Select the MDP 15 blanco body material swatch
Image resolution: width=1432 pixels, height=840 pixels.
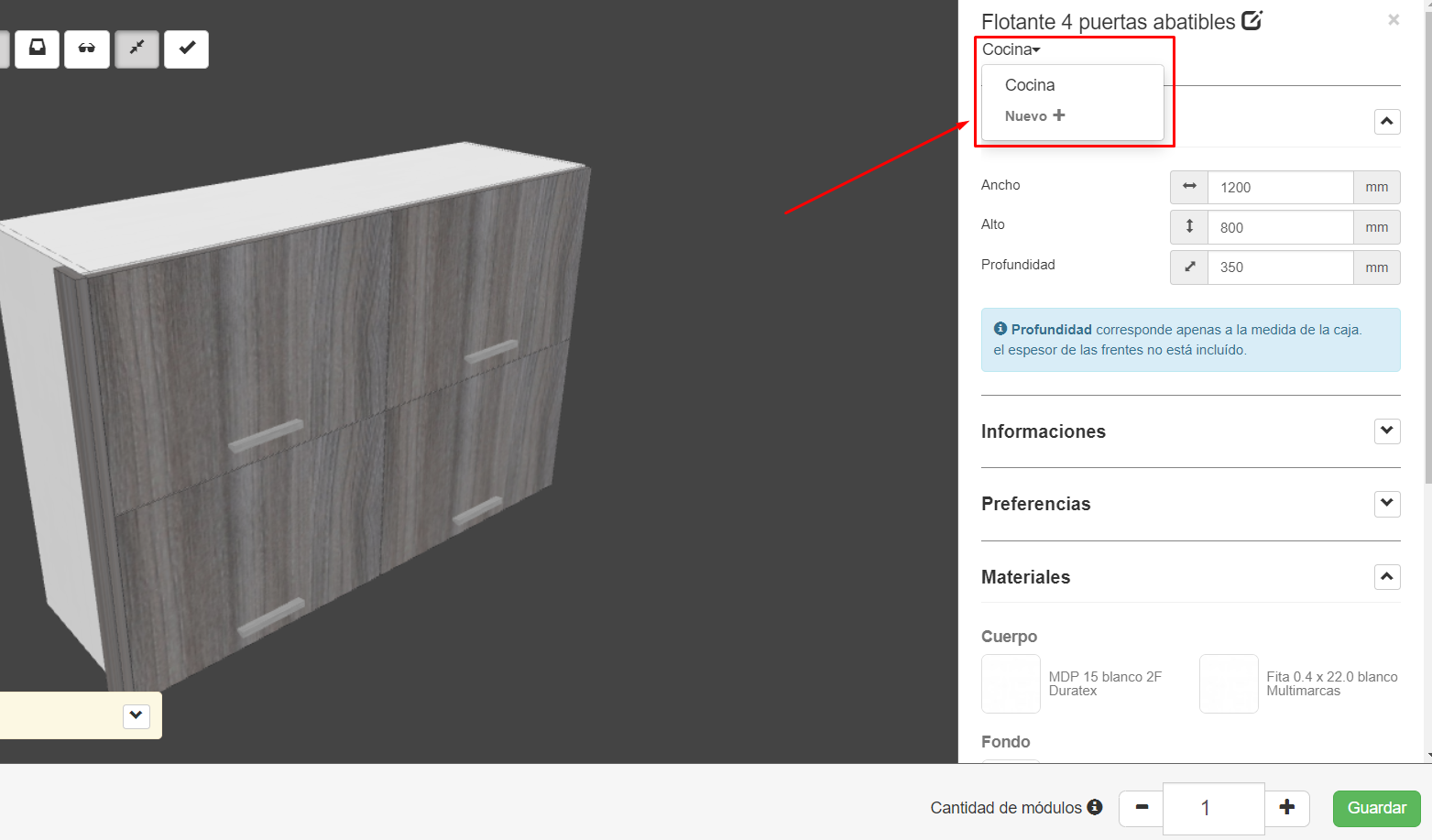click(x=1011, y=683)
